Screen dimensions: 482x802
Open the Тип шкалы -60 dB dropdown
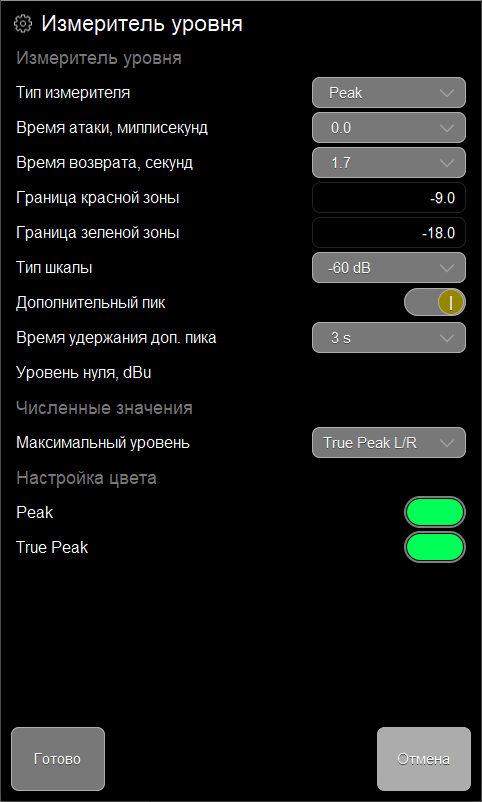pyautogui.click(x=389, y=268)
